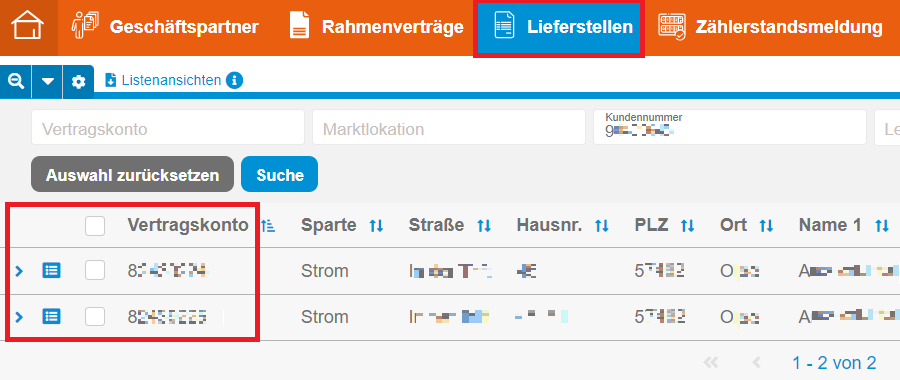Click Auswahl zurücksetzen button
Image resolution: width=900 pixels, height=380 pixels.
coord(133,175)
